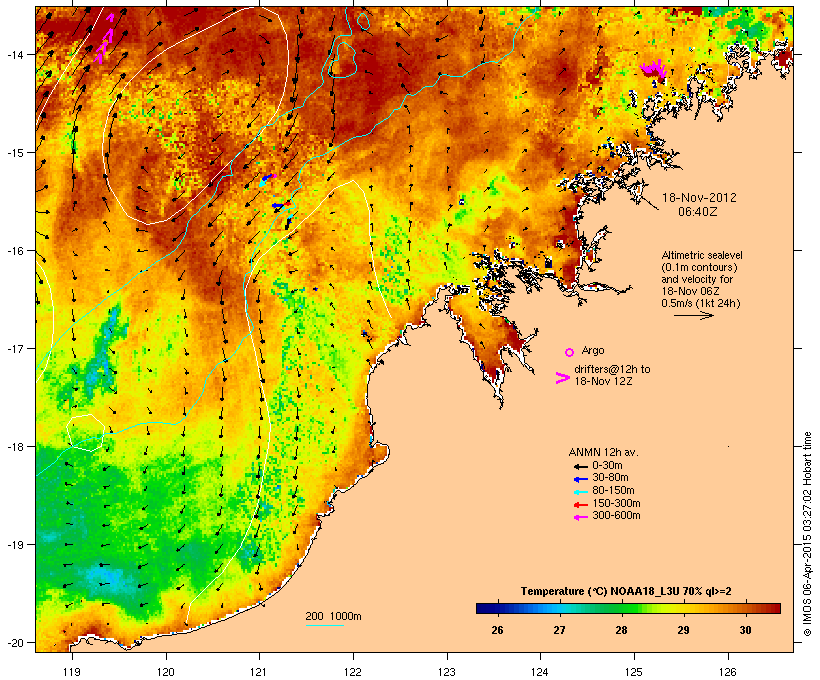820x680 pixels.
Task: Click the latitude axis label -14
Action: click(15, 54)
